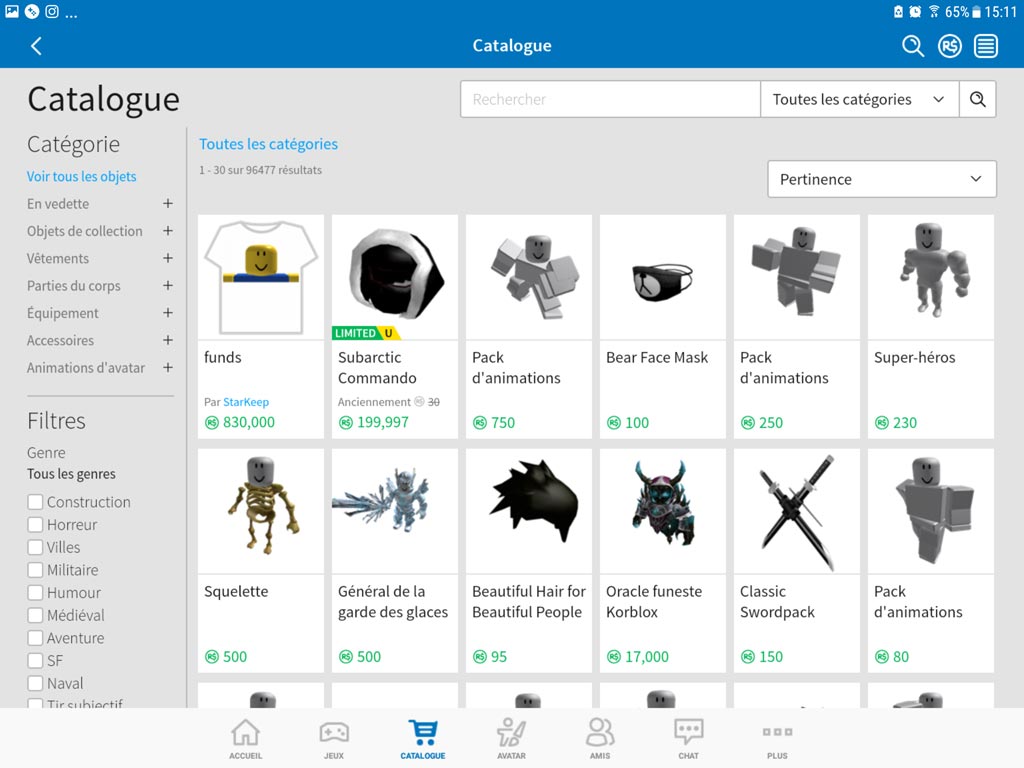Open the Instagram notification icon in status bar
This screenshot has width=1024, height=768.
52,11
